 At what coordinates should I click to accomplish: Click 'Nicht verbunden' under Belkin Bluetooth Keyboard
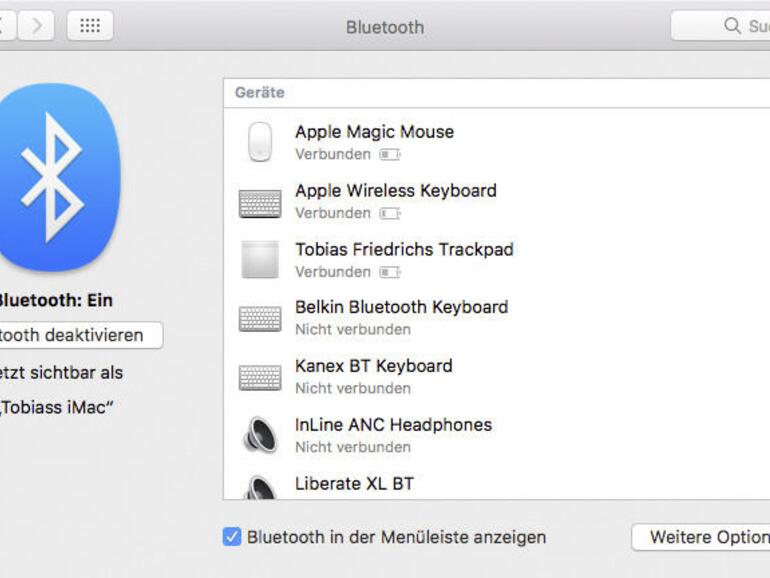[353, 330]
